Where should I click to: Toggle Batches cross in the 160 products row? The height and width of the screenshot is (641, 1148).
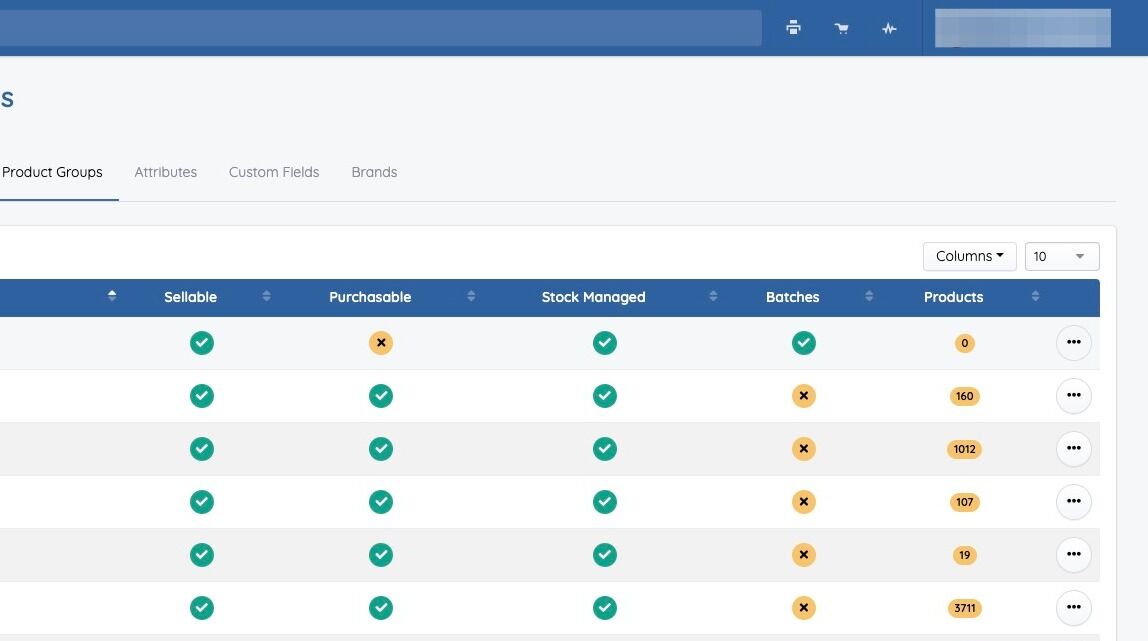(804, 396)
